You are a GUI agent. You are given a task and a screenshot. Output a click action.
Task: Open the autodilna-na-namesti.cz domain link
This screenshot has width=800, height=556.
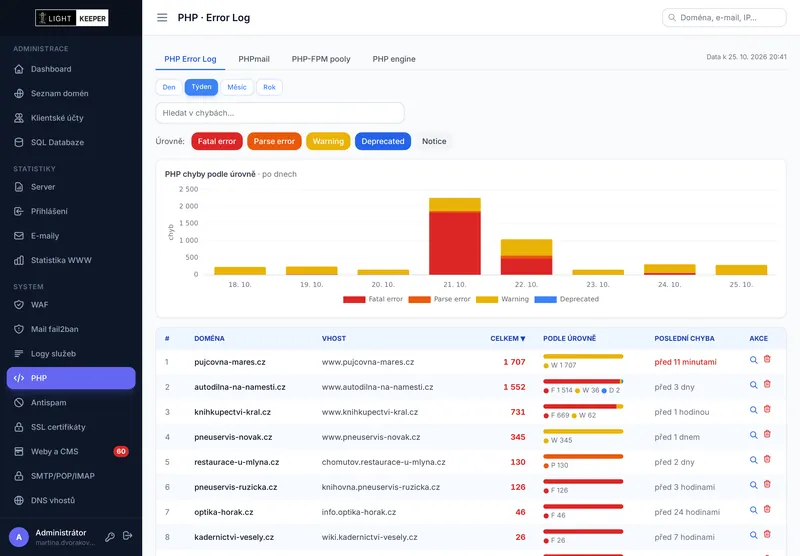240,387
